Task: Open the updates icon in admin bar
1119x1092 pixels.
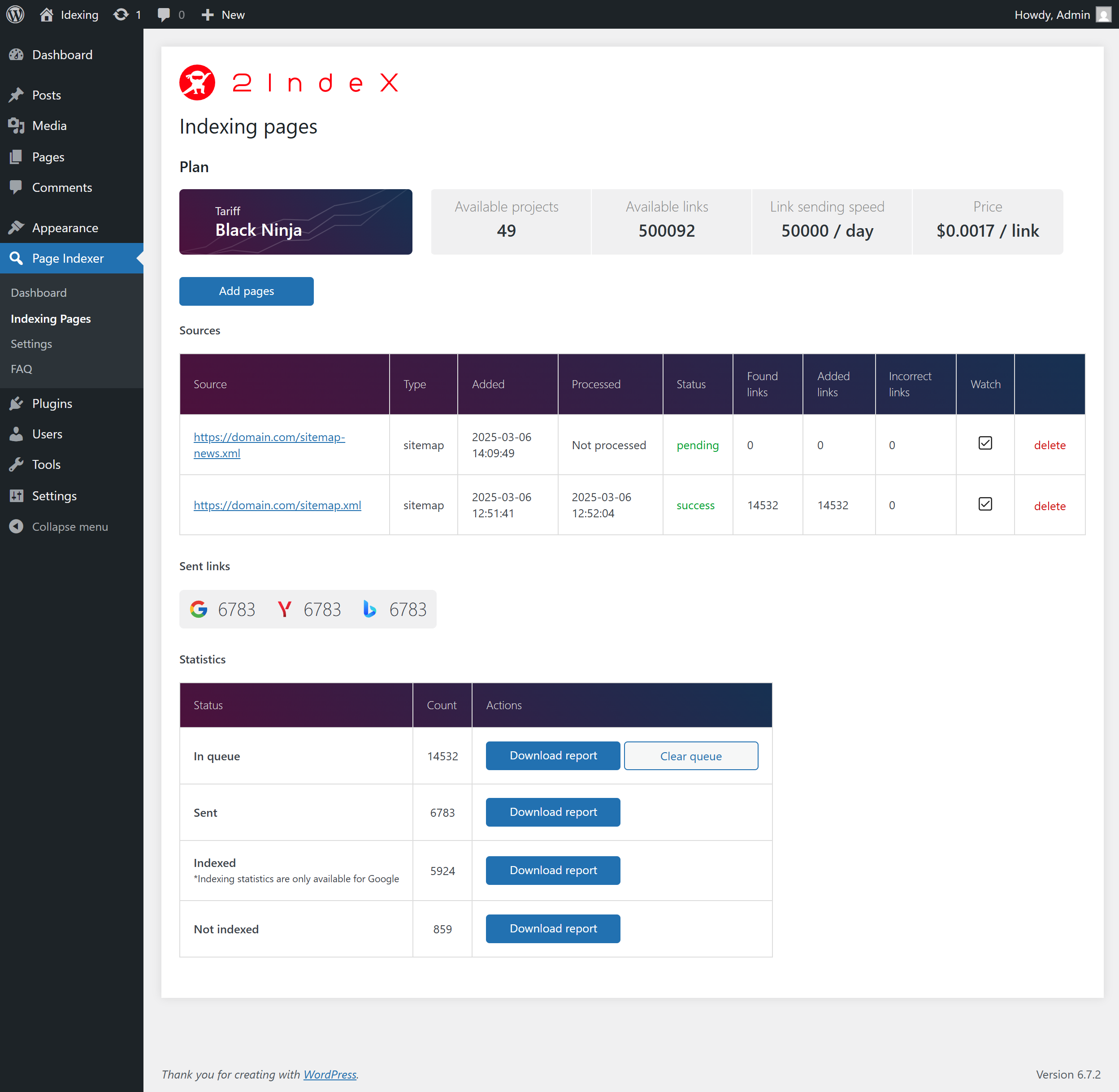Action: [121, 14]
